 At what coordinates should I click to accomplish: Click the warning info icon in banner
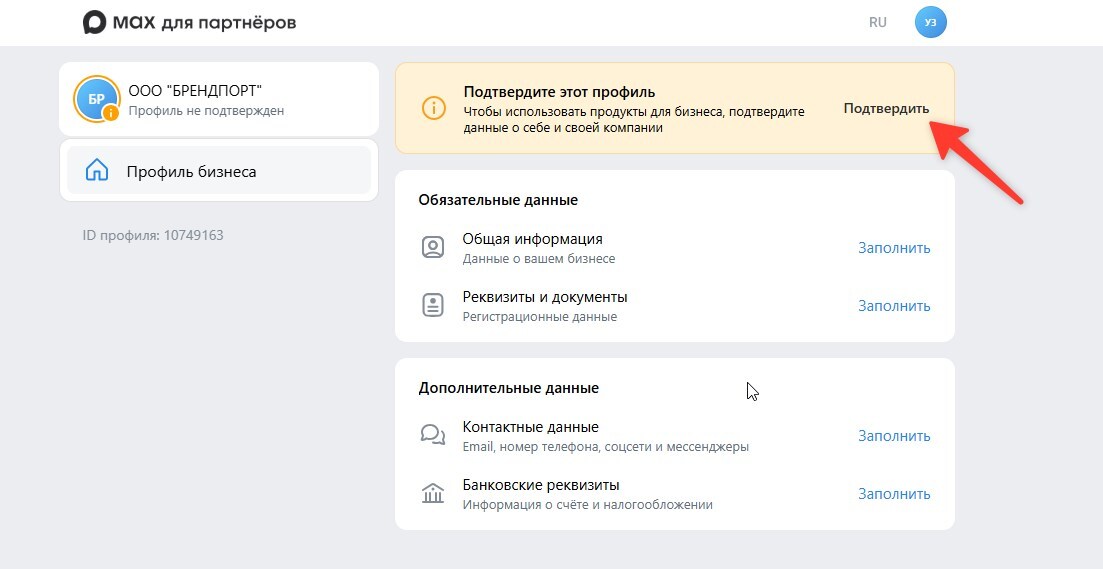tap(433, 108)
